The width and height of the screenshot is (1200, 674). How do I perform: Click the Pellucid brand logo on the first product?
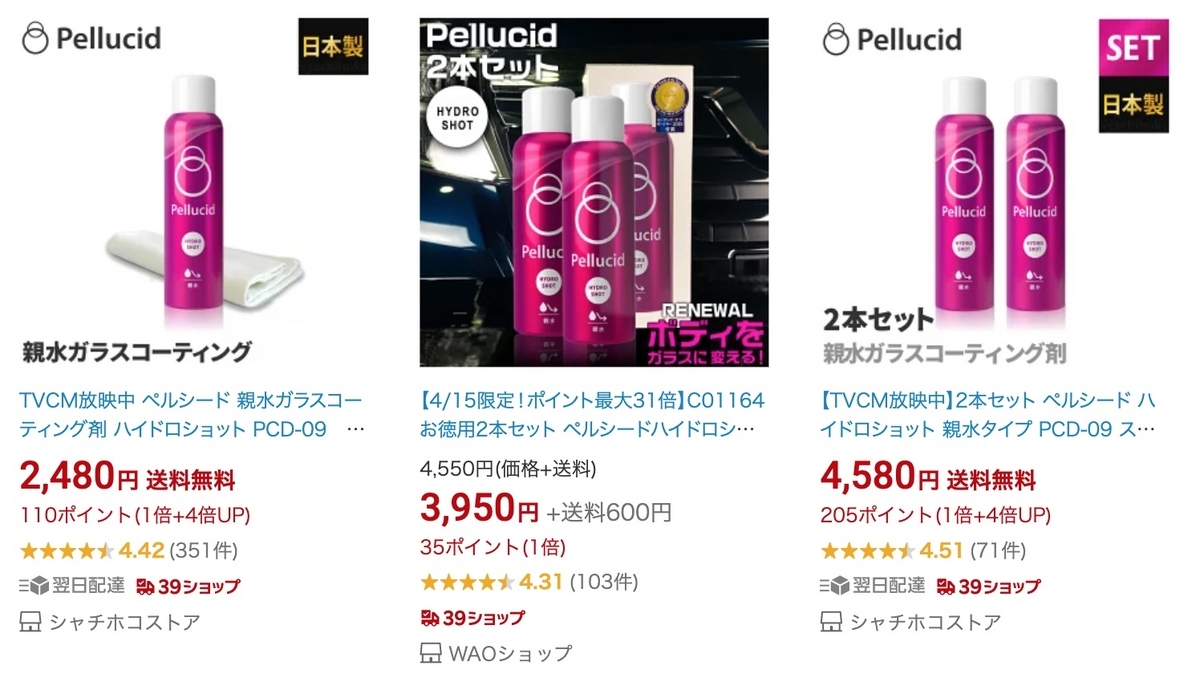click(92, 38)
